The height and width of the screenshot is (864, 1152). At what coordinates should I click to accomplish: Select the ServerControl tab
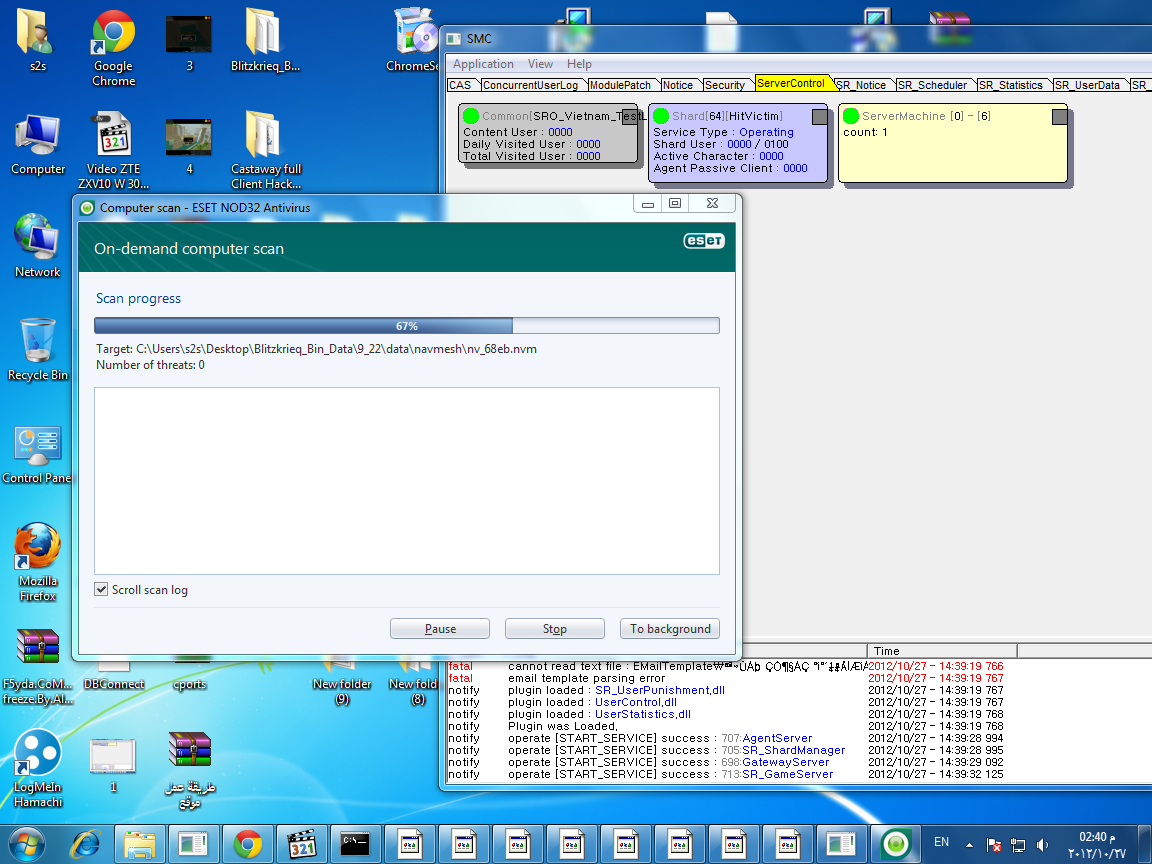pyautogui.click(x=791, y=83)
